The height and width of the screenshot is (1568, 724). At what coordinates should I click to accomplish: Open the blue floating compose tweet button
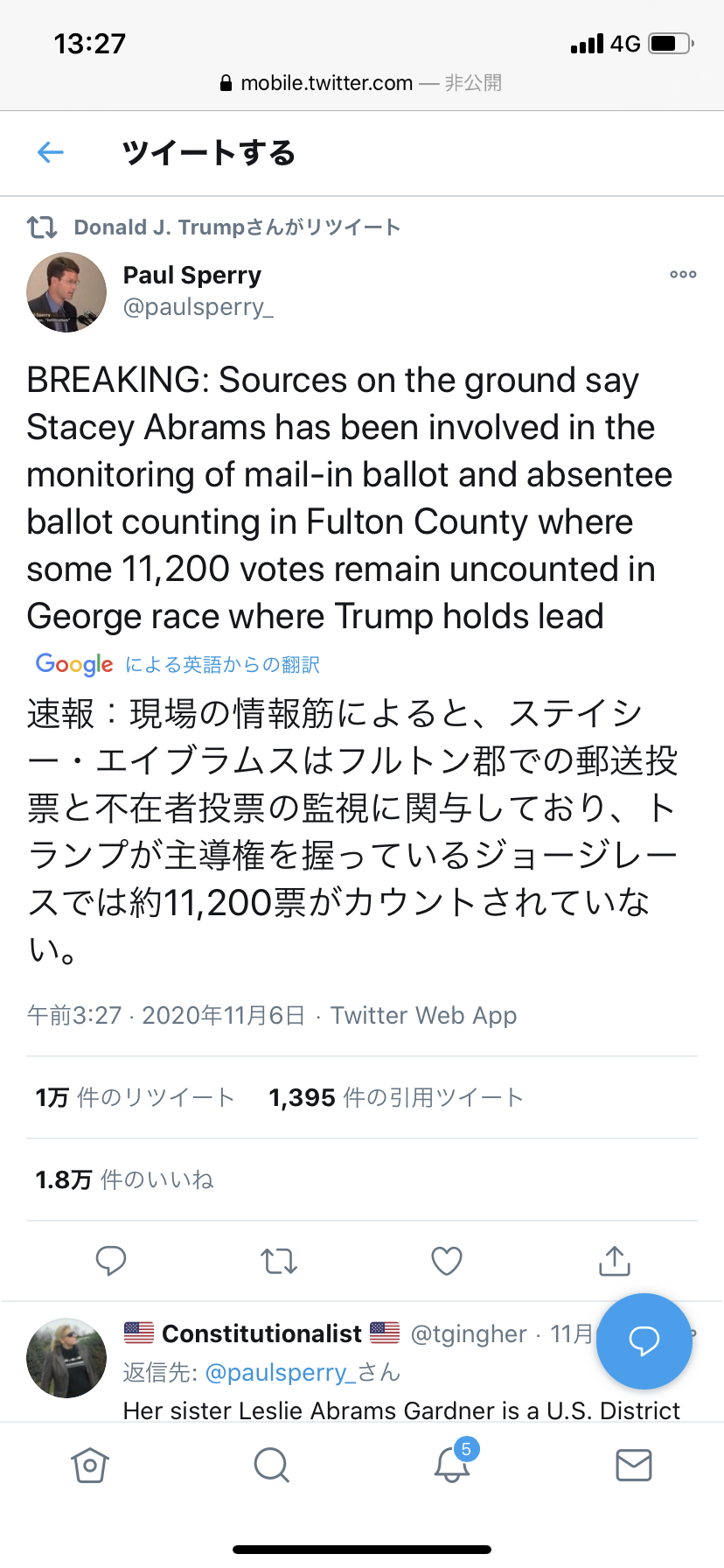tap(644, 1342)
